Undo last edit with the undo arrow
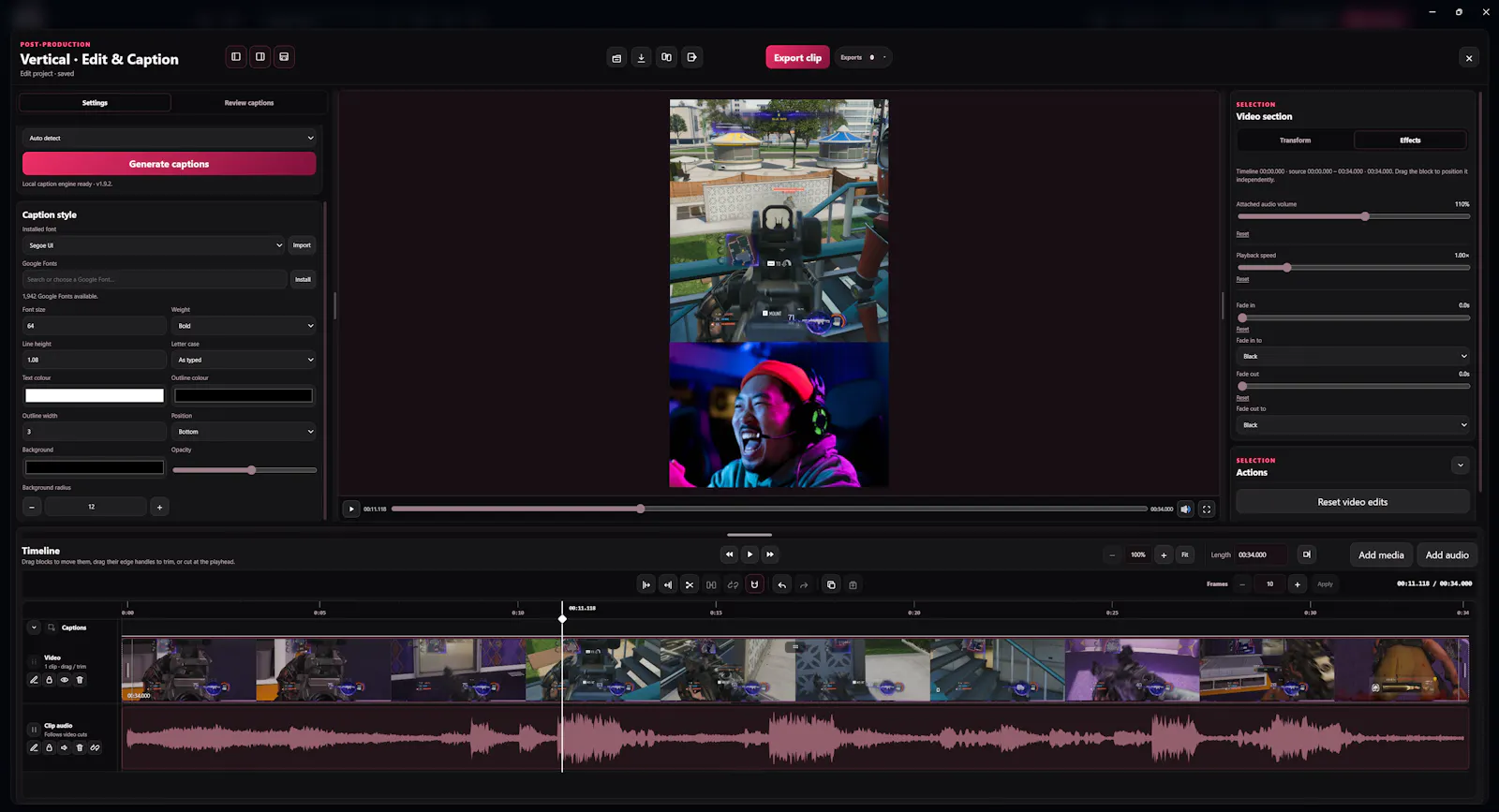 tap(782, 584)
